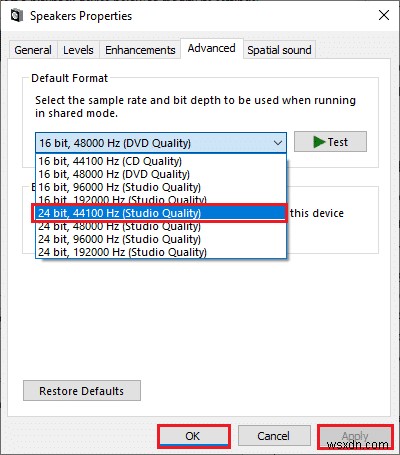This screenshot has height=455, width=400.
Task: Choose 16 bit, 44100 Hz (CD Quality)
Action: 161,161
